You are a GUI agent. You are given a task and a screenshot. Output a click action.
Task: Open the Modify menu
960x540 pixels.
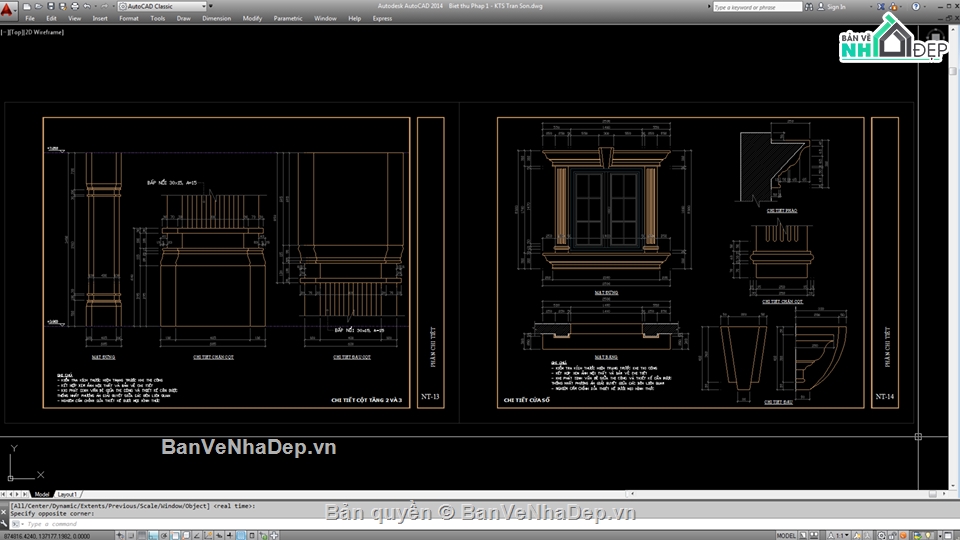click(252, 18)
